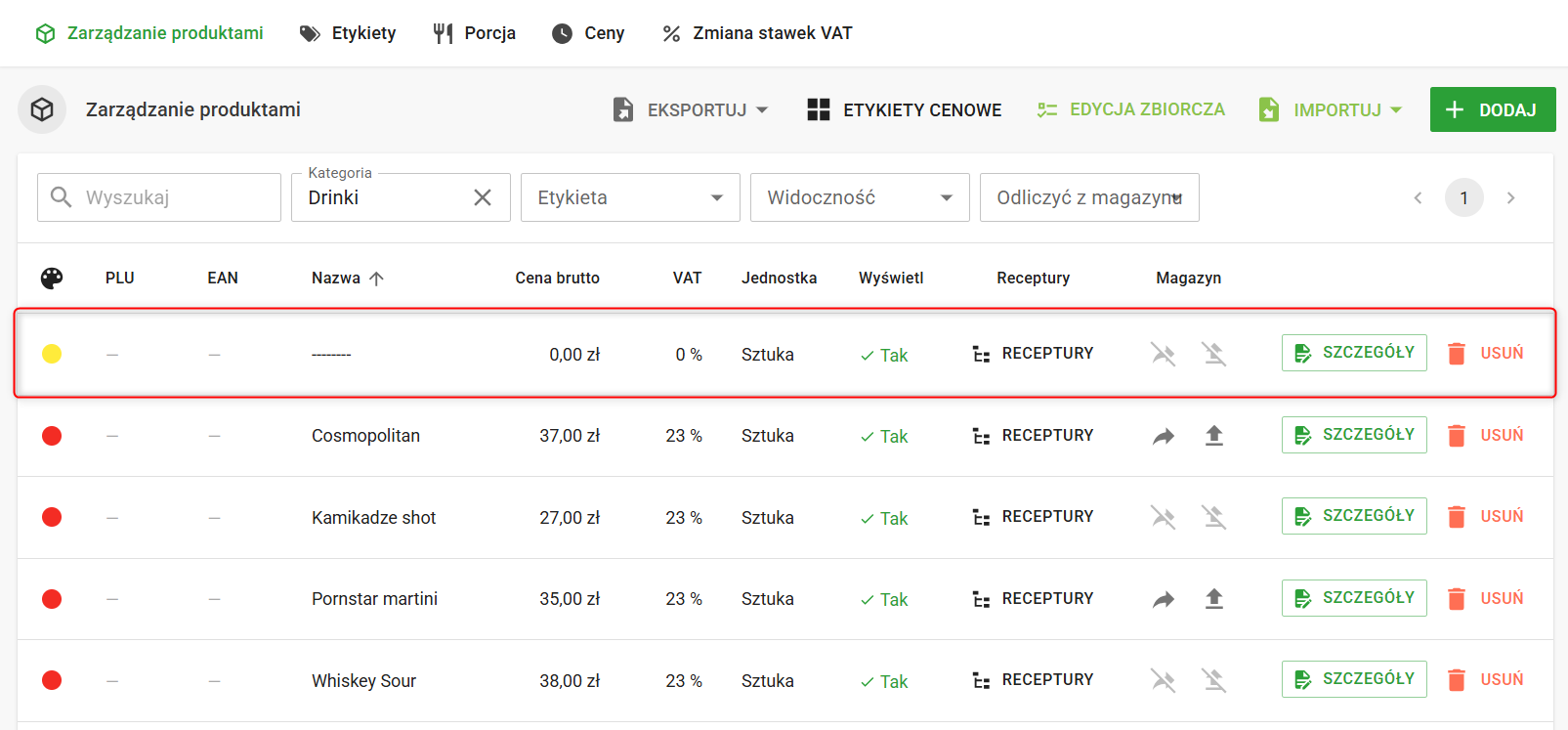Click the share arrow icon for Cosmopolitan
The width and height of the screenshot is (1568, 730).
(x=1163, y=436)
